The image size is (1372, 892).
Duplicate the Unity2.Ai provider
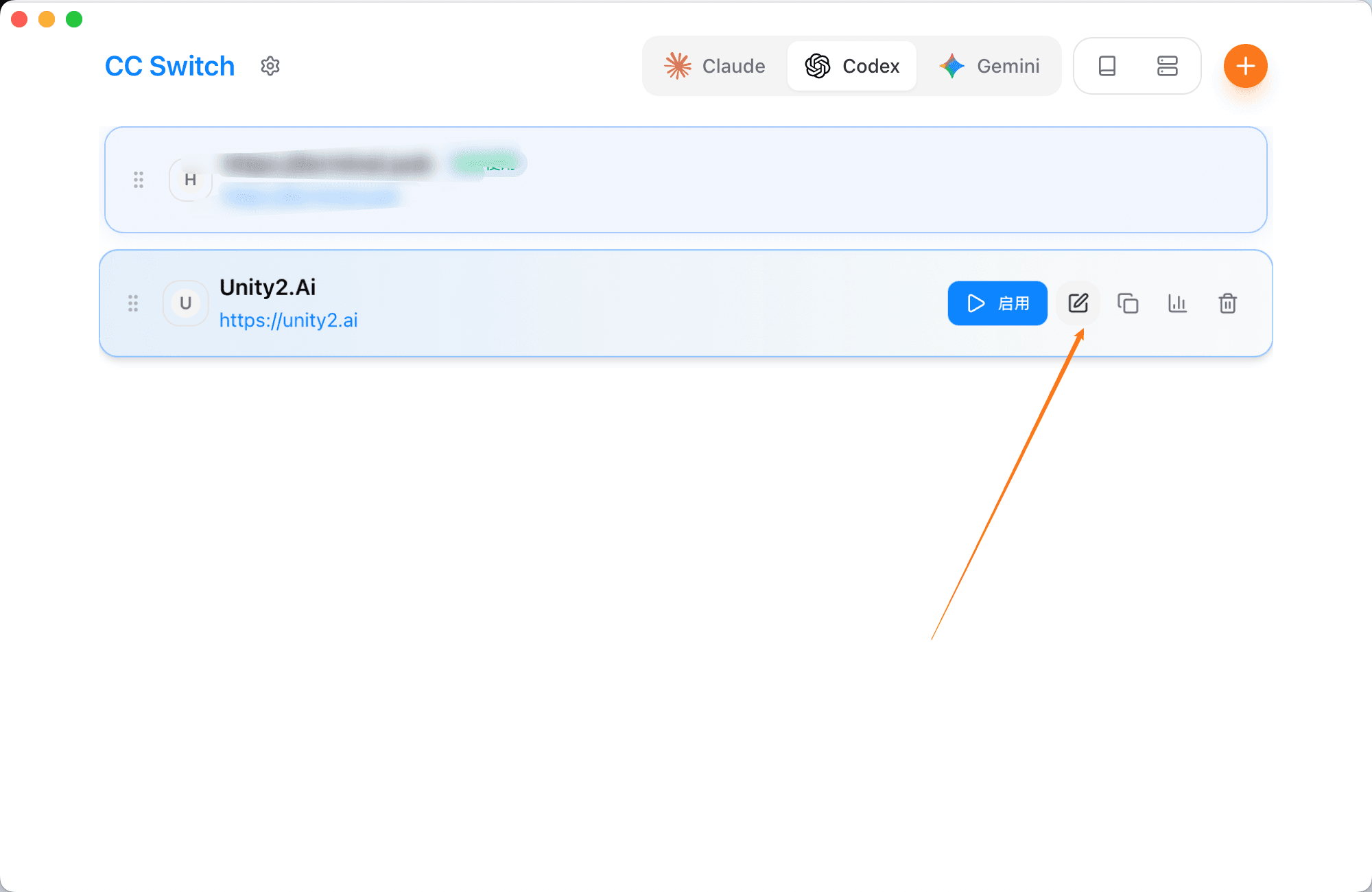(x=1128, y=303)
